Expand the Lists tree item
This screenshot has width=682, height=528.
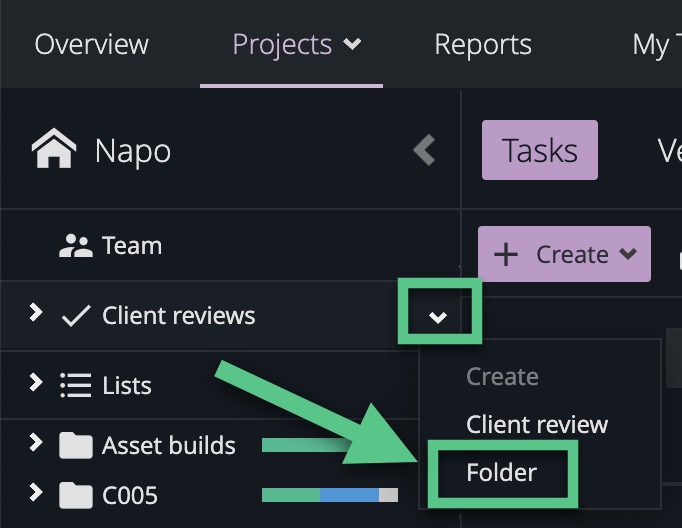coord(36,383)
